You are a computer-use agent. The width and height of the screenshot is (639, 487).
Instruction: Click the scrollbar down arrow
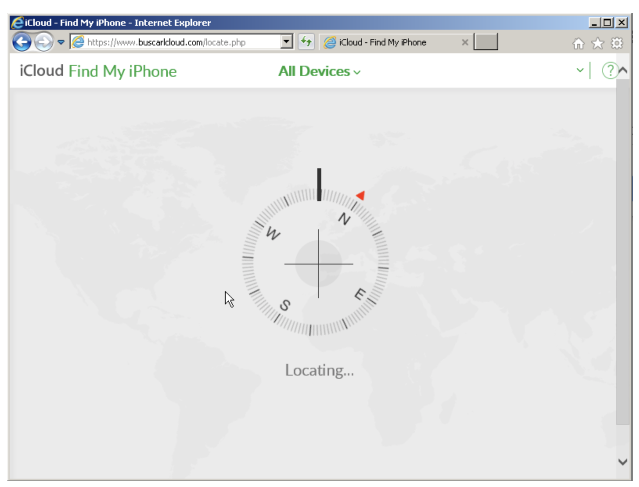click(623, 462)
